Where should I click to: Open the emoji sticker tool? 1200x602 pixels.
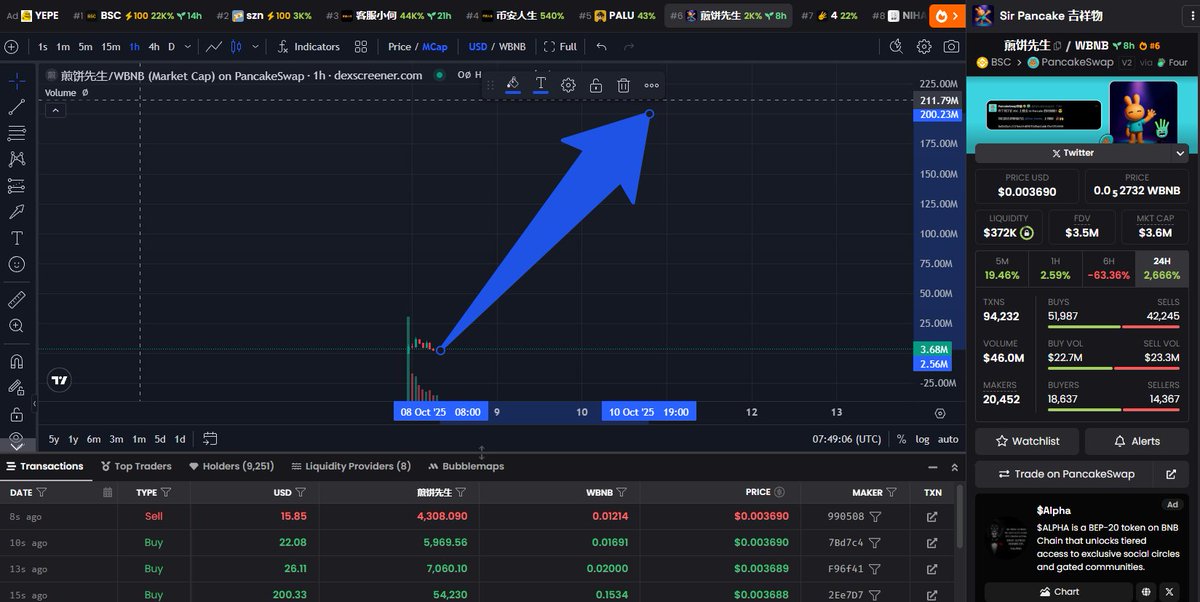(17, 264)
